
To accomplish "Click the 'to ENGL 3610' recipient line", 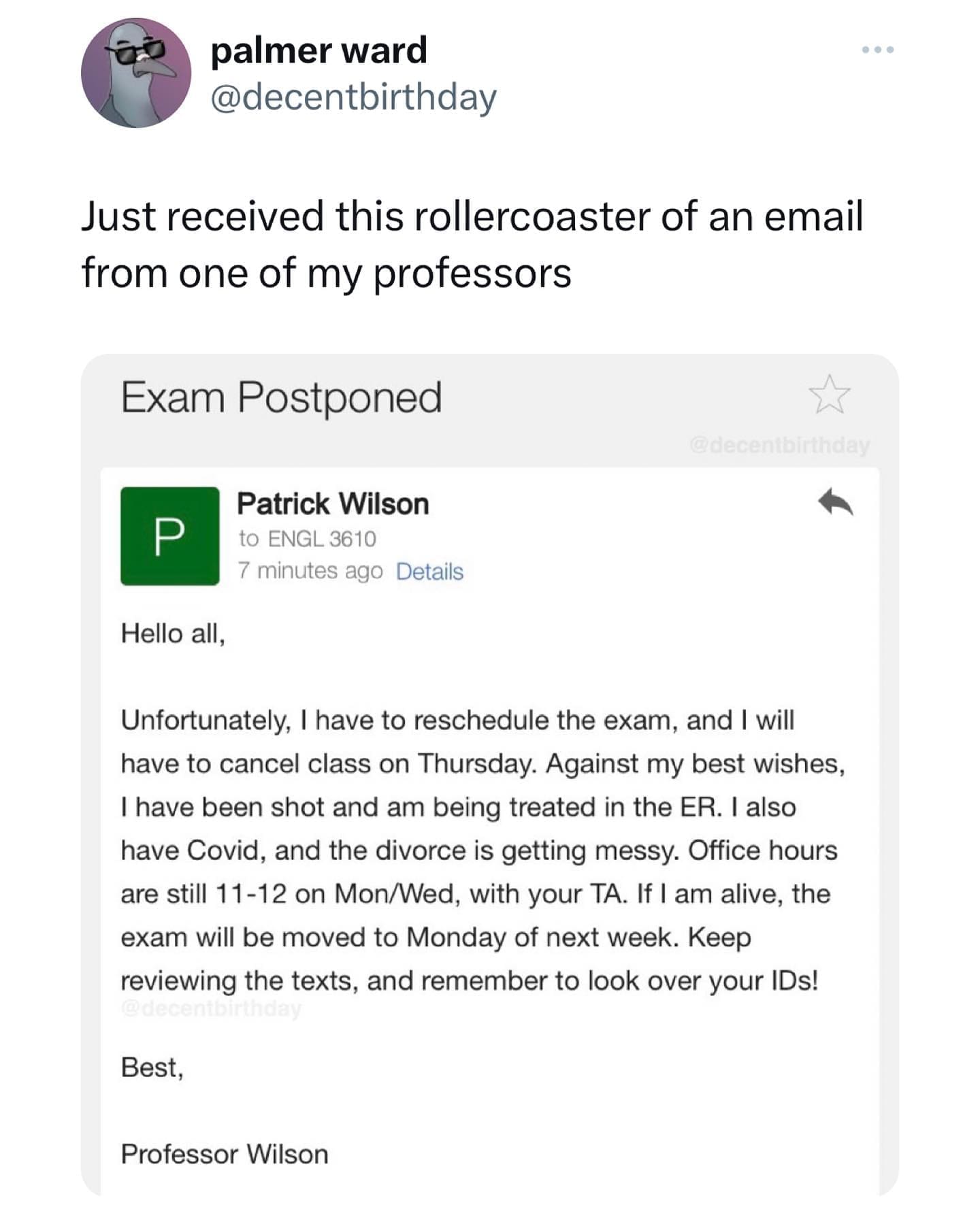I will click(x=307, y=539).
